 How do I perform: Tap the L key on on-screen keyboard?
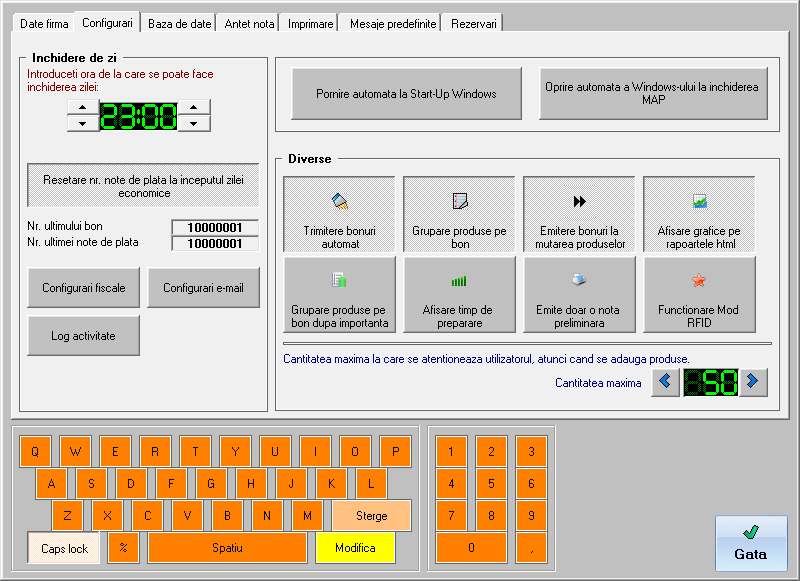371,484
